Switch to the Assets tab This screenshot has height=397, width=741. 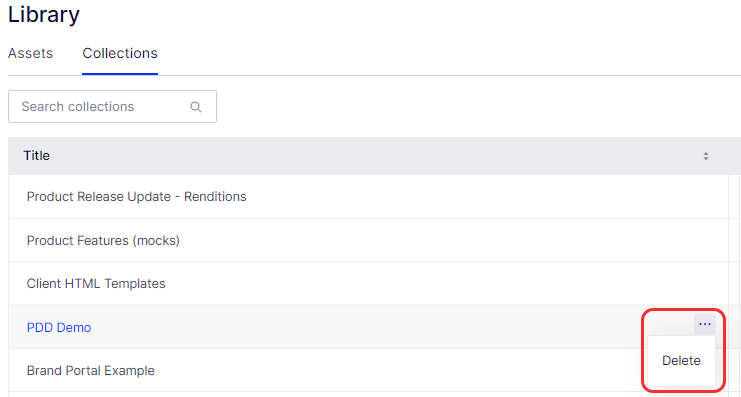(x=30, y=53)
